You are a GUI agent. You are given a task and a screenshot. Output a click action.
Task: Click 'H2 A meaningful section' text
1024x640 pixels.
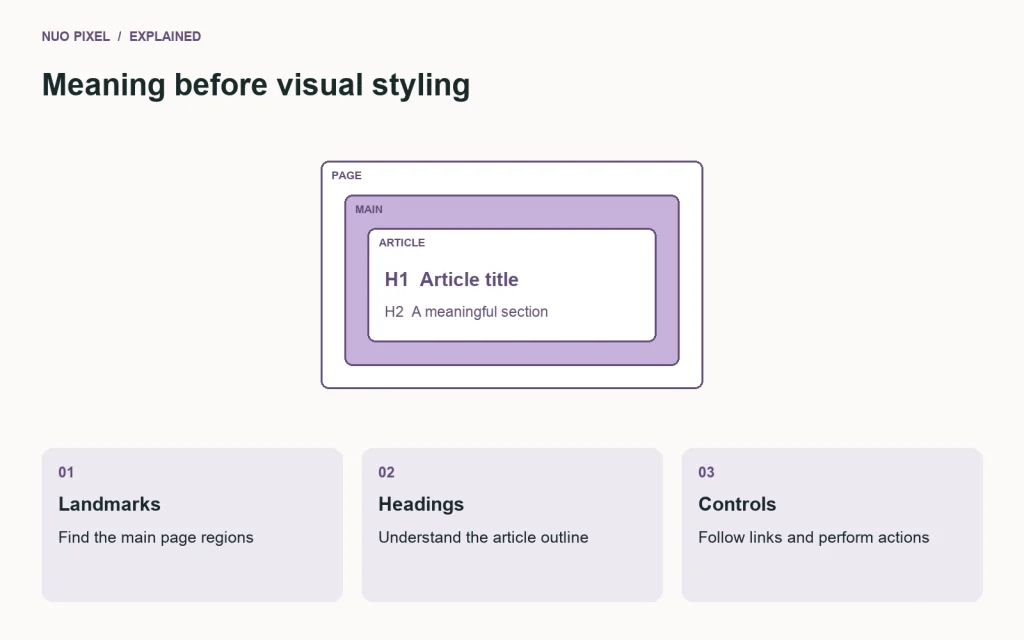pos(466,312)
